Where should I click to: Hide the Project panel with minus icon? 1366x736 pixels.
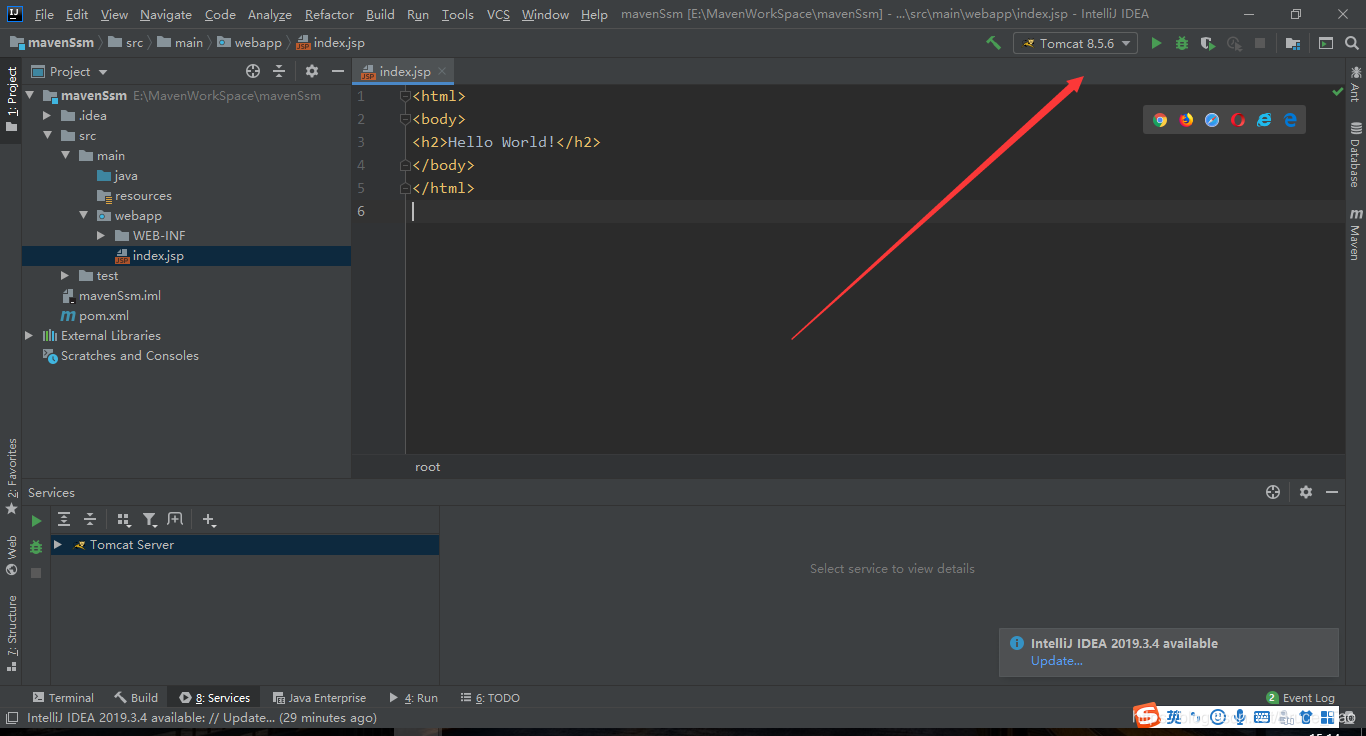[338, 71]
